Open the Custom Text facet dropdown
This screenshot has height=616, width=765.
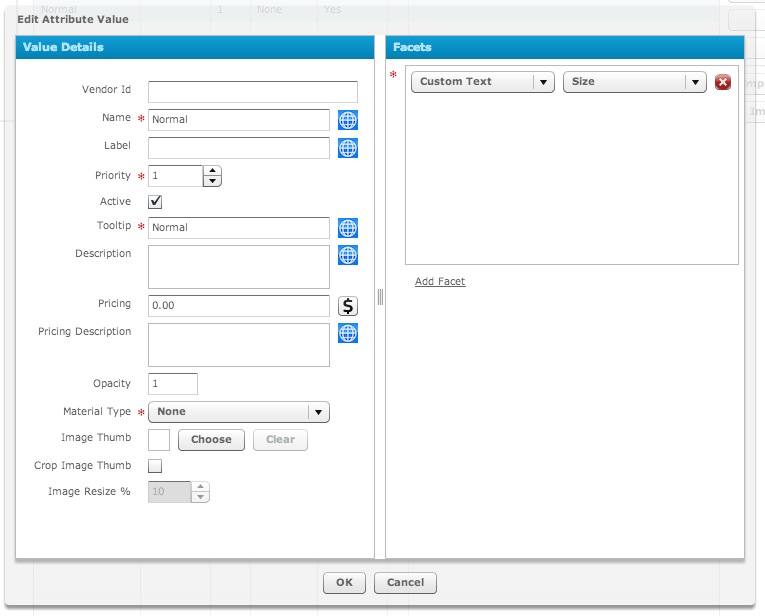click(483, 82)
